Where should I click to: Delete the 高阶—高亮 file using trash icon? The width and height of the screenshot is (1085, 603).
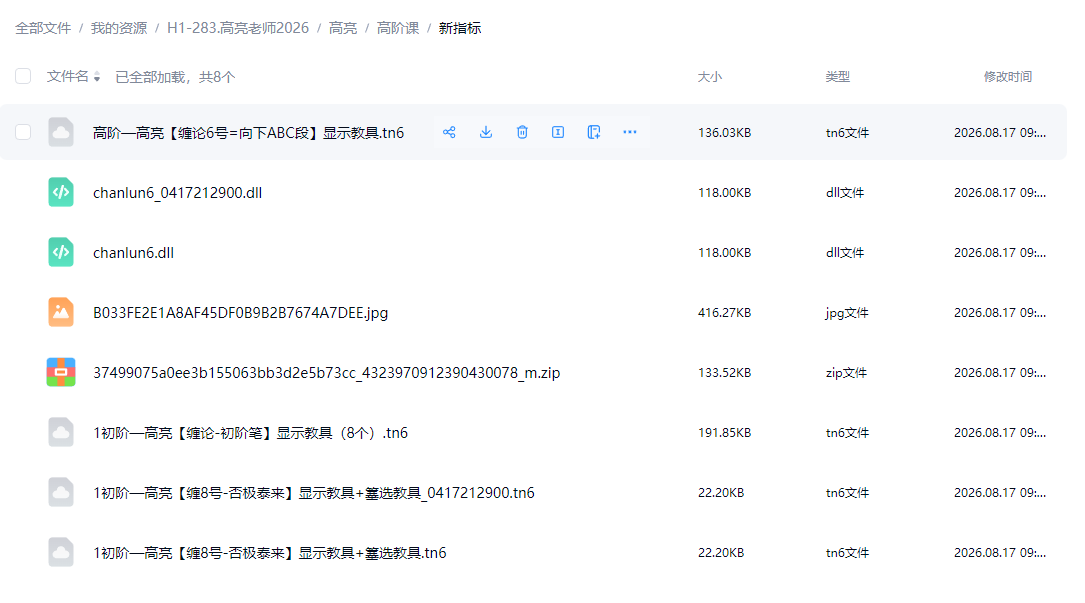(522, 132)
